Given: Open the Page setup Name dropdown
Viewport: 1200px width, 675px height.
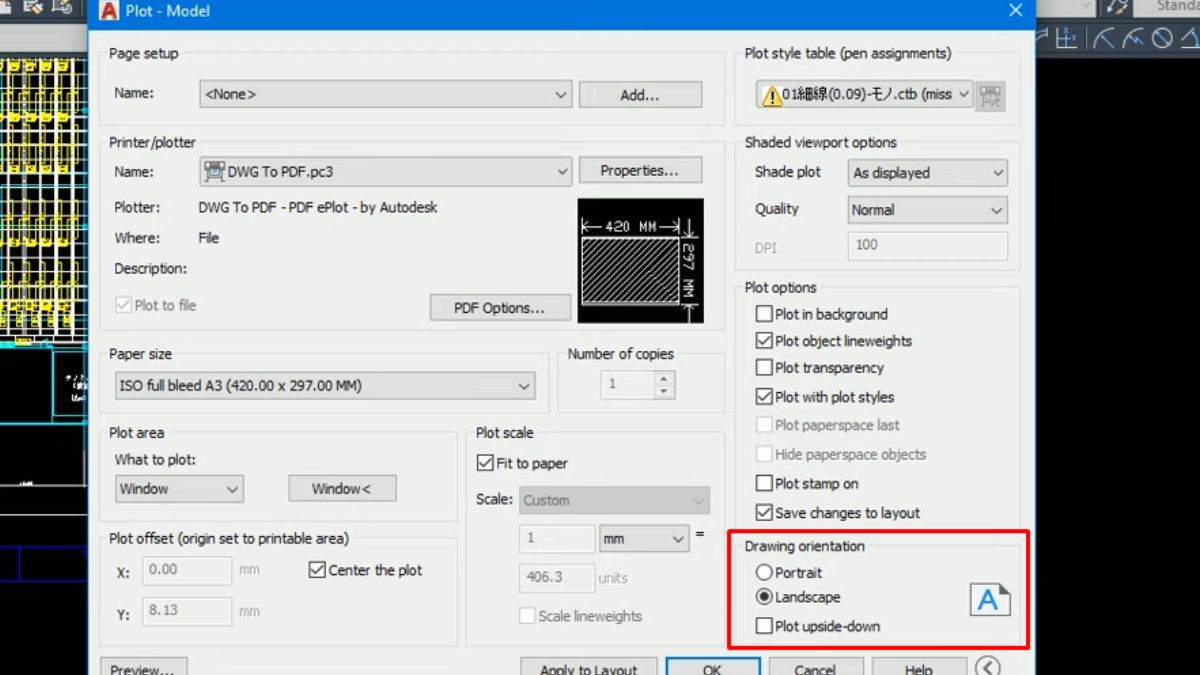Looking at the screenshot, I should tap(386, 94).
